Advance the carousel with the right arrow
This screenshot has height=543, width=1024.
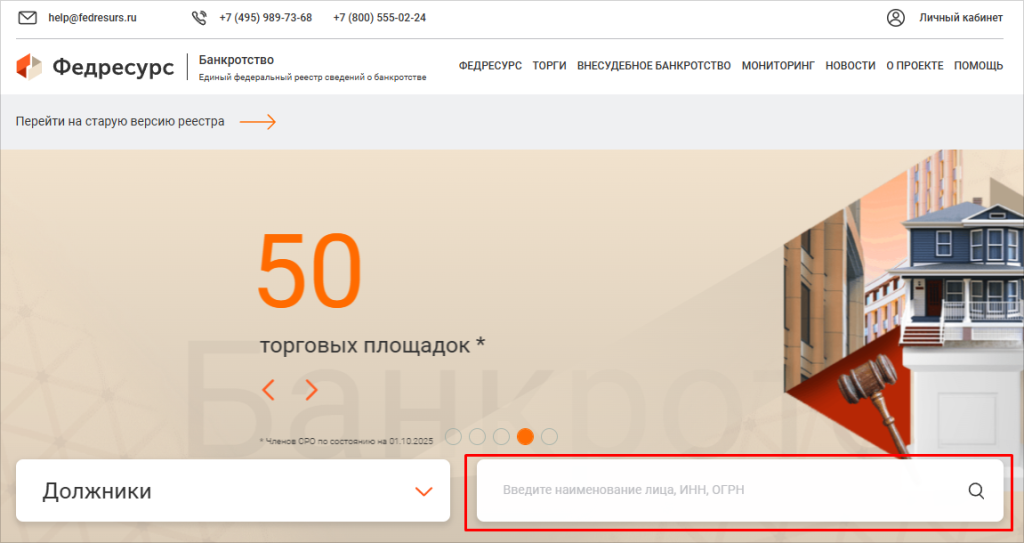312,390
